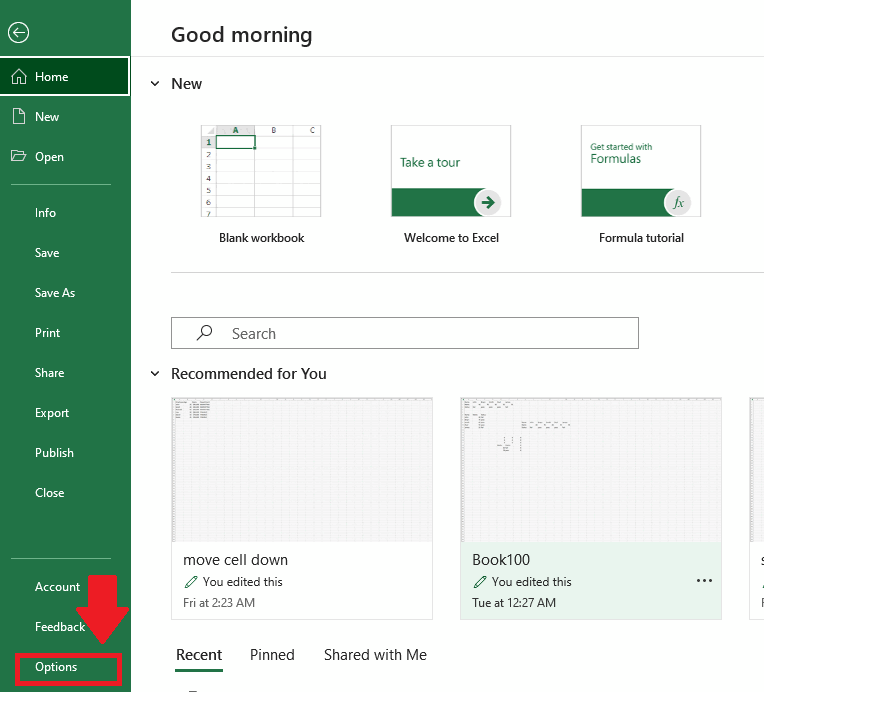The height and width of the screenshot is (707, 884).
Task: Switch to the Pinned tab
Action: [x=272, y=654]
